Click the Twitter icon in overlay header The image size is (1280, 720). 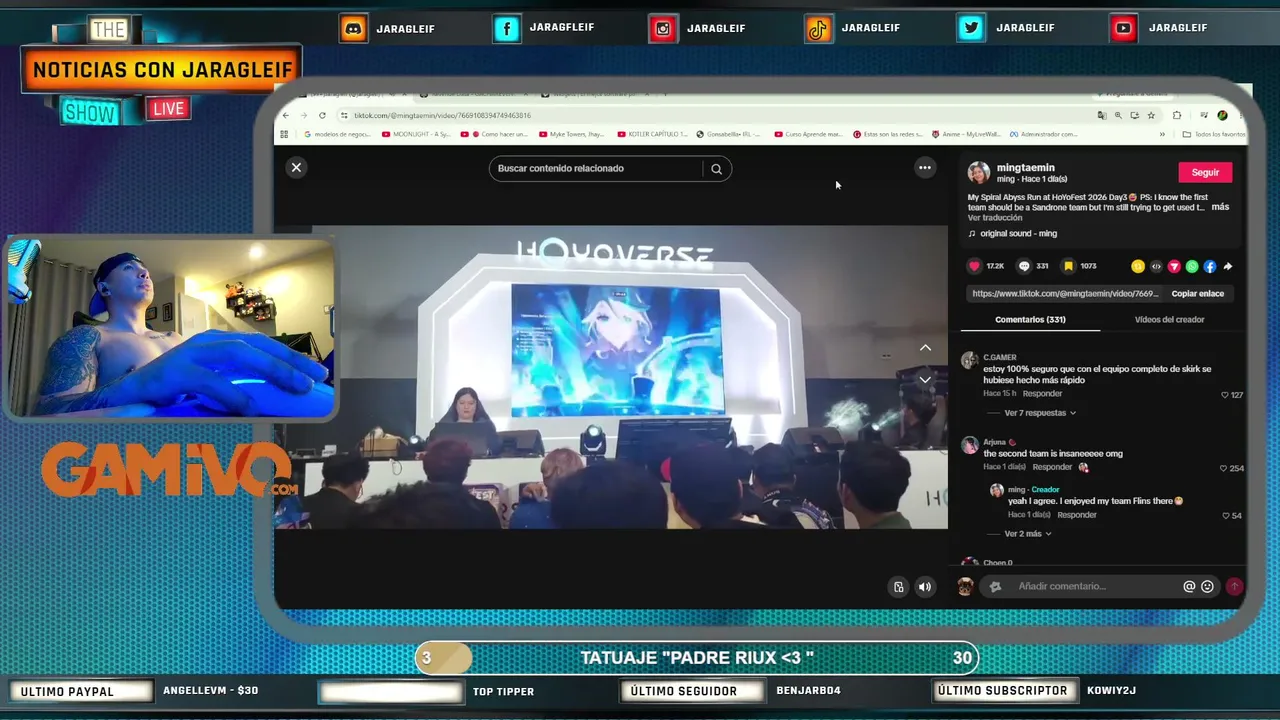971,28
